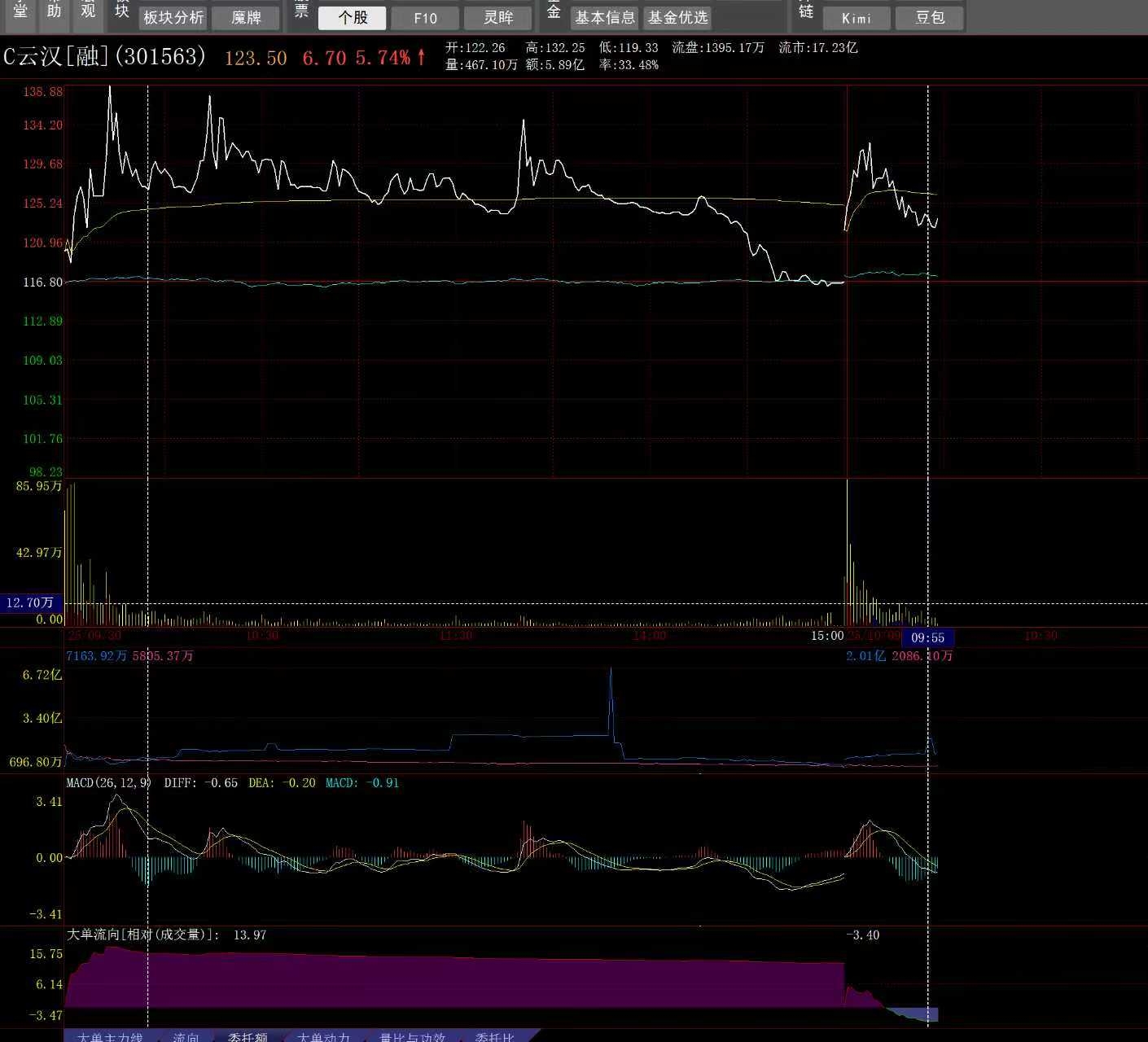Click the MACD: -0.91 value
The height and width of the screenshot is (1042, 1148).
(x=362, y=783)
